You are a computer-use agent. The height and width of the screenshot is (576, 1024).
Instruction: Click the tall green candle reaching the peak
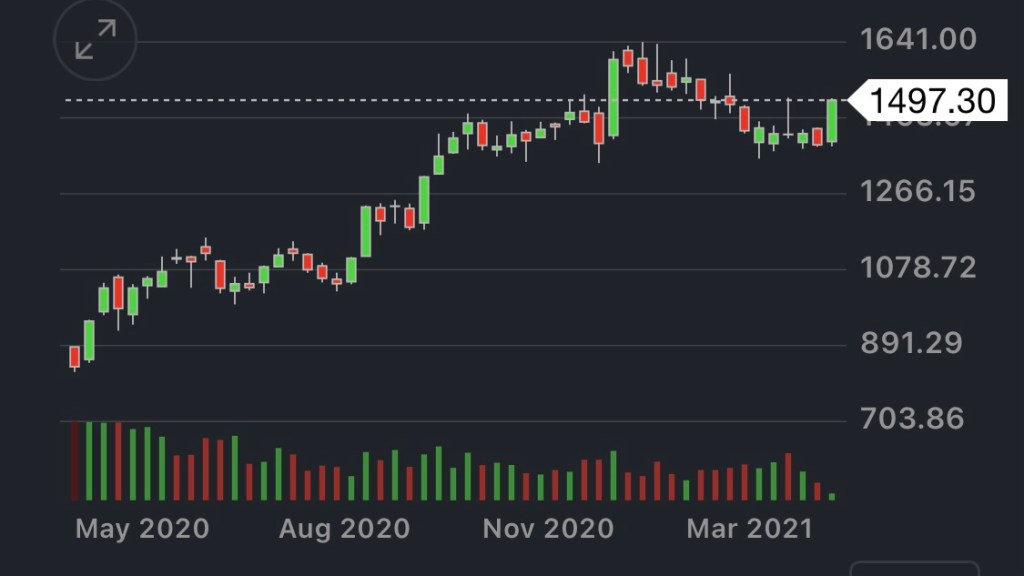point(613,97)
